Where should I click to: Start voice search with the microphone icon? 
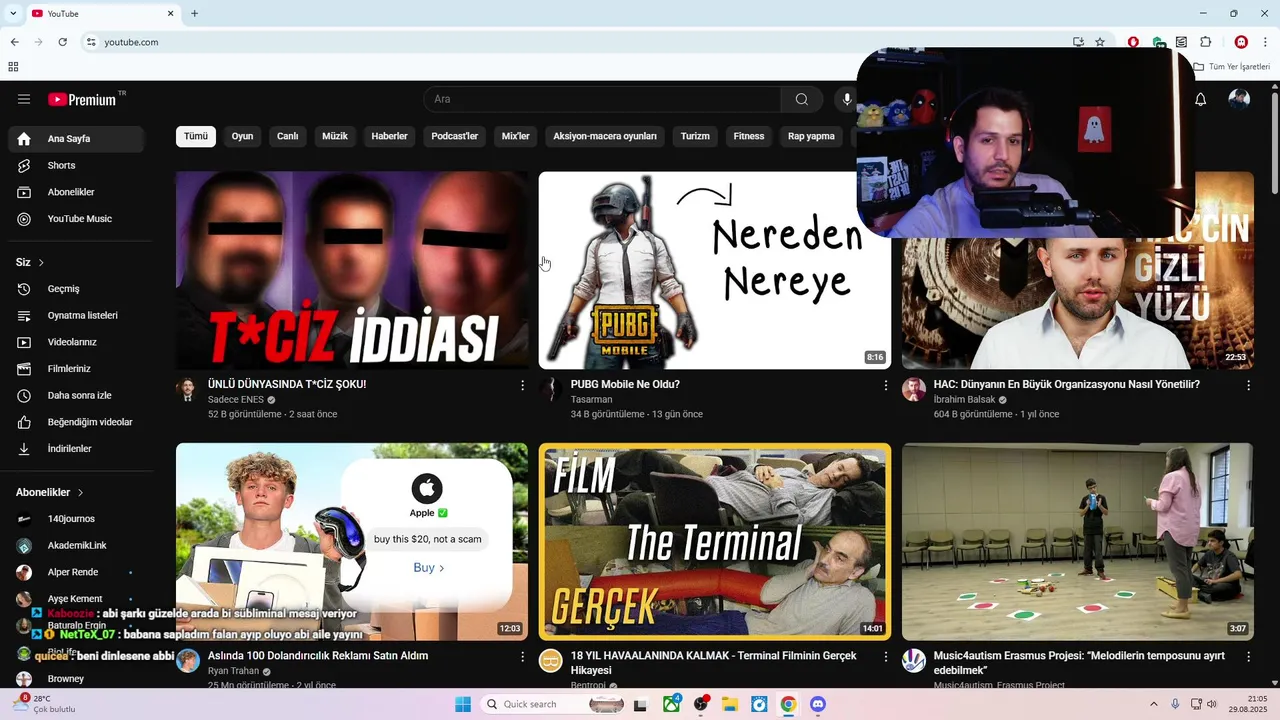tap(847, 99)
